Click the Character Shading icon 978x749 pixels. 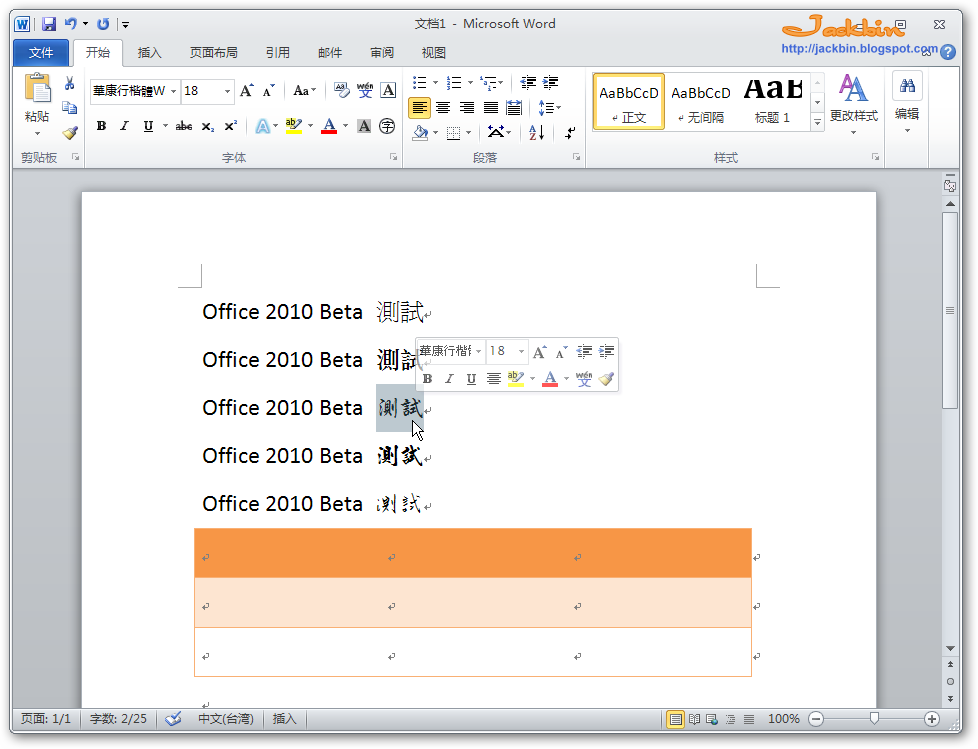click(x=364, y=127)
